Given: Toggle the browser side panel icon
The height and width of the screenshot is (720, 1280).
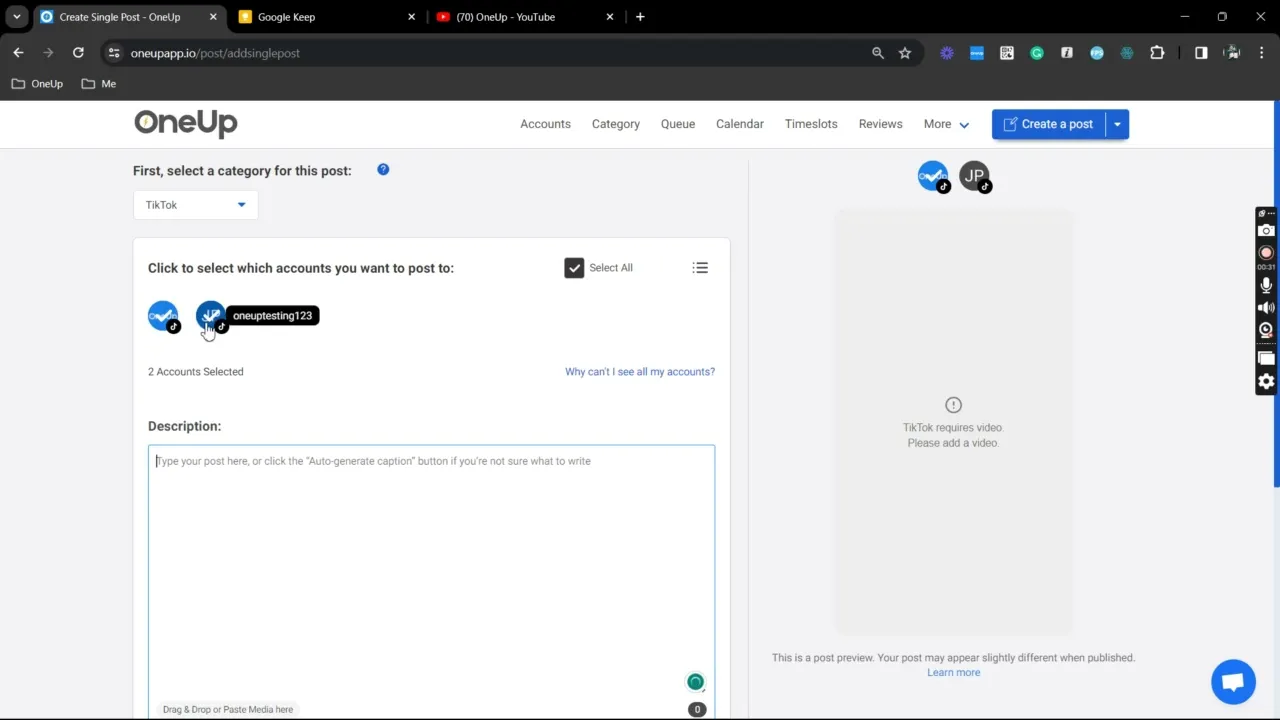Looking at the screenshot, I should click(x=1201, y=53).
